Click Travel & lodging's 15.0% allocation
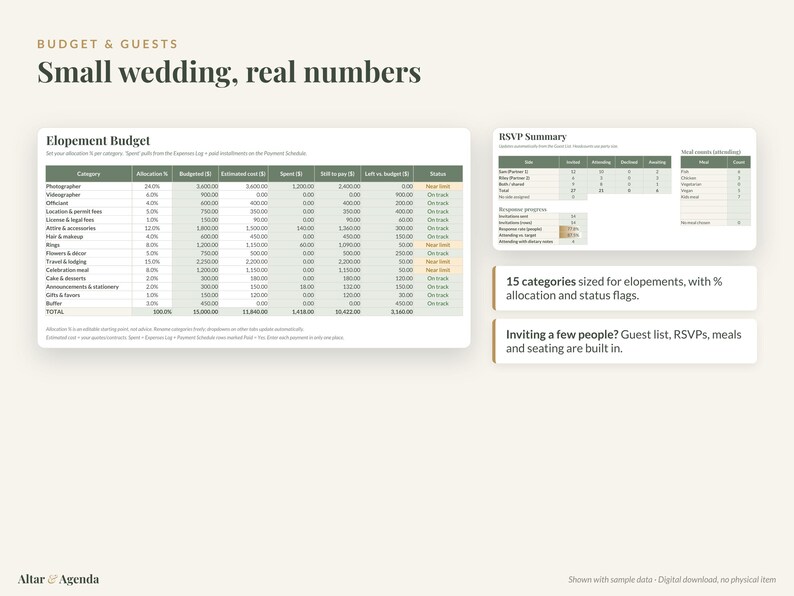 [x=152, y=261]
